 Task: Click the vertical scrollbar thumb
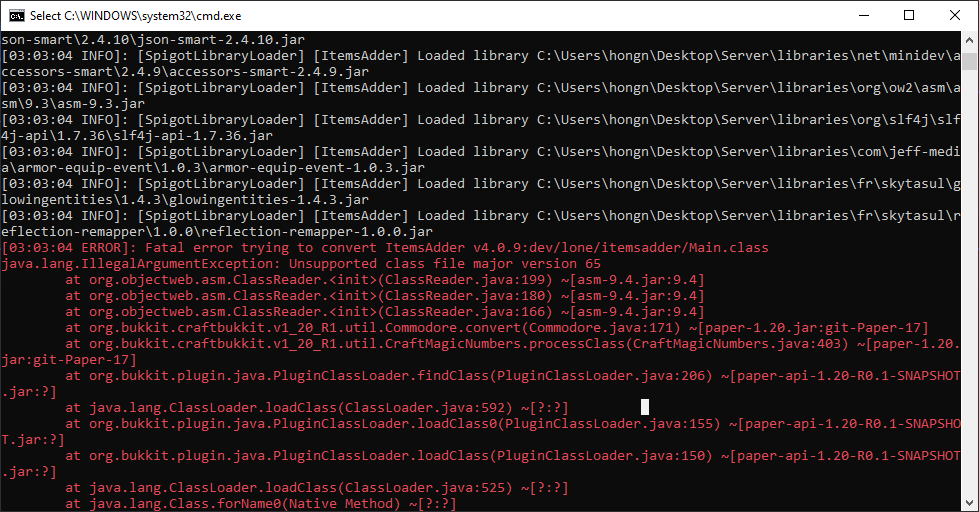pyautogui.click(x=969, y=61)
